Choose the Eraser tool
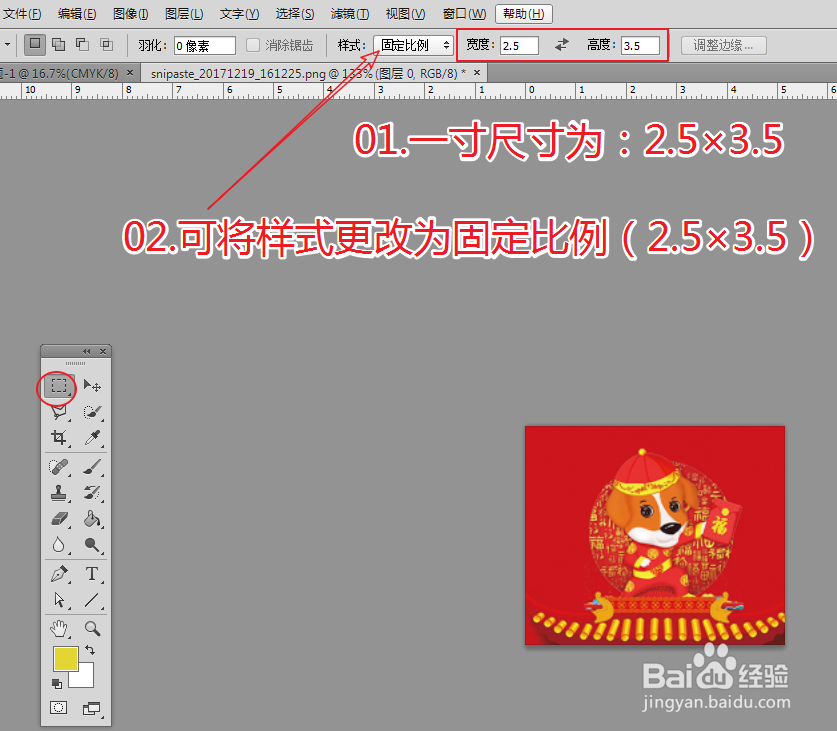Viewport: 837px width, 731px height. 59,518
